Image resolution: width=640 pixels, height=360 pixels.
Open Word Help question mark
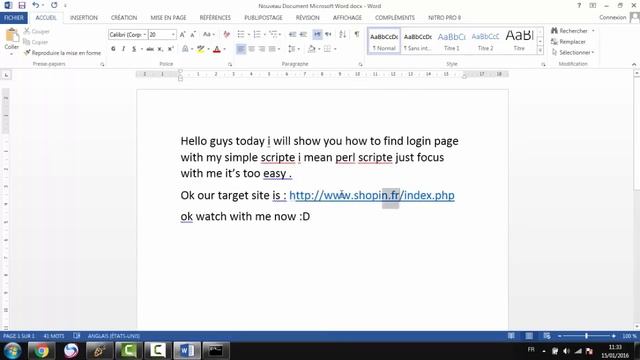point(579,5)
